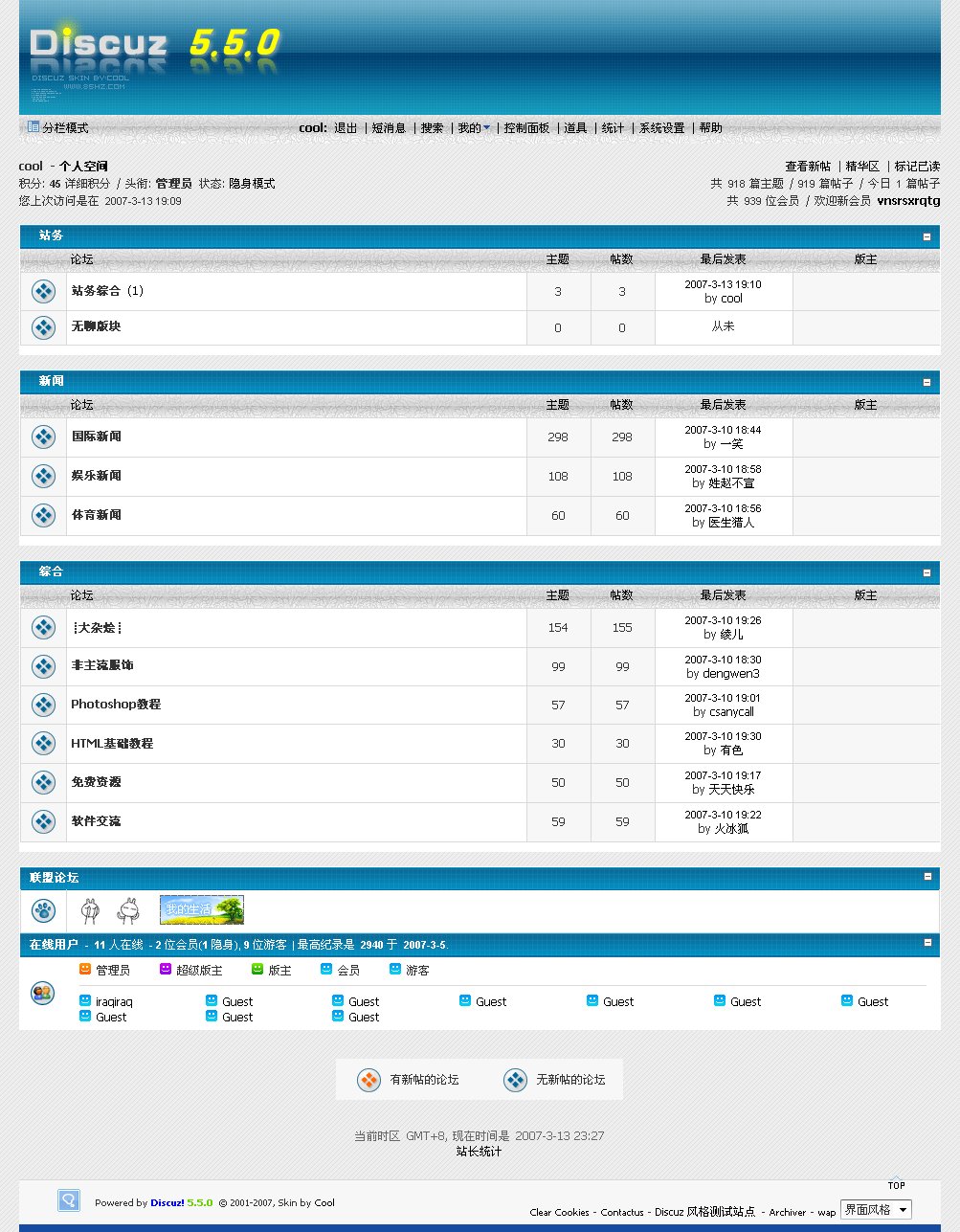This screenshot has width=960, height=1232.
Task: Click the 标记已读 link
Action: coord(917,167)
